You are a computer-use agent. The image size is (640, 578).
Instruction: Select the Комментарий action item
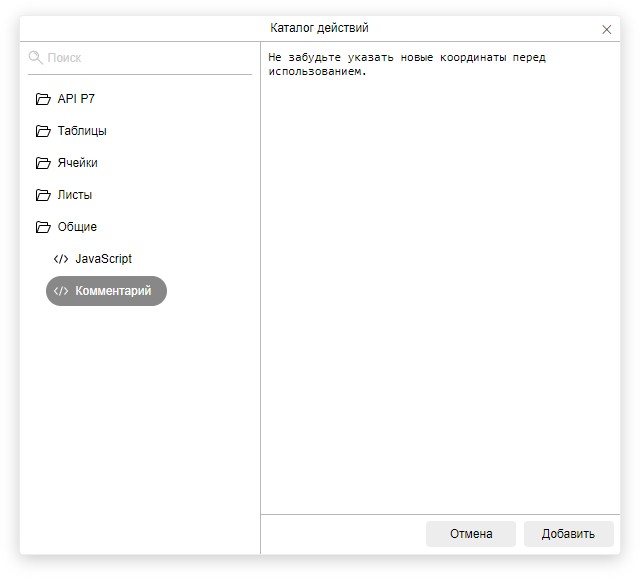113,291
